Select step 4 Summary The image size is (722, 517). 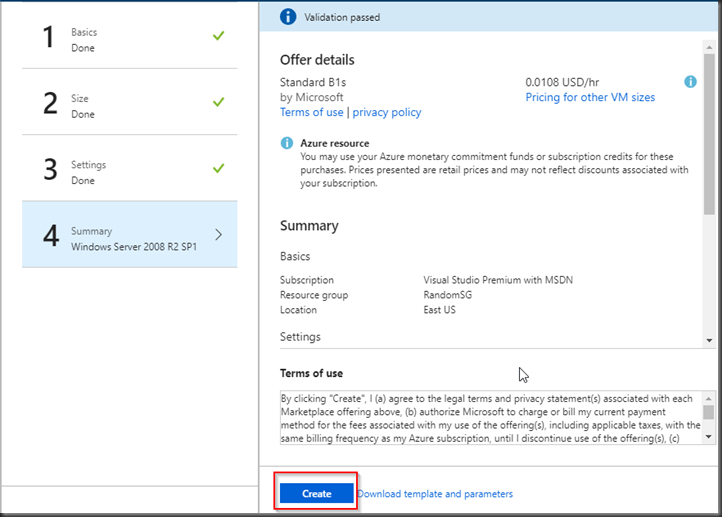coord(129,238)
